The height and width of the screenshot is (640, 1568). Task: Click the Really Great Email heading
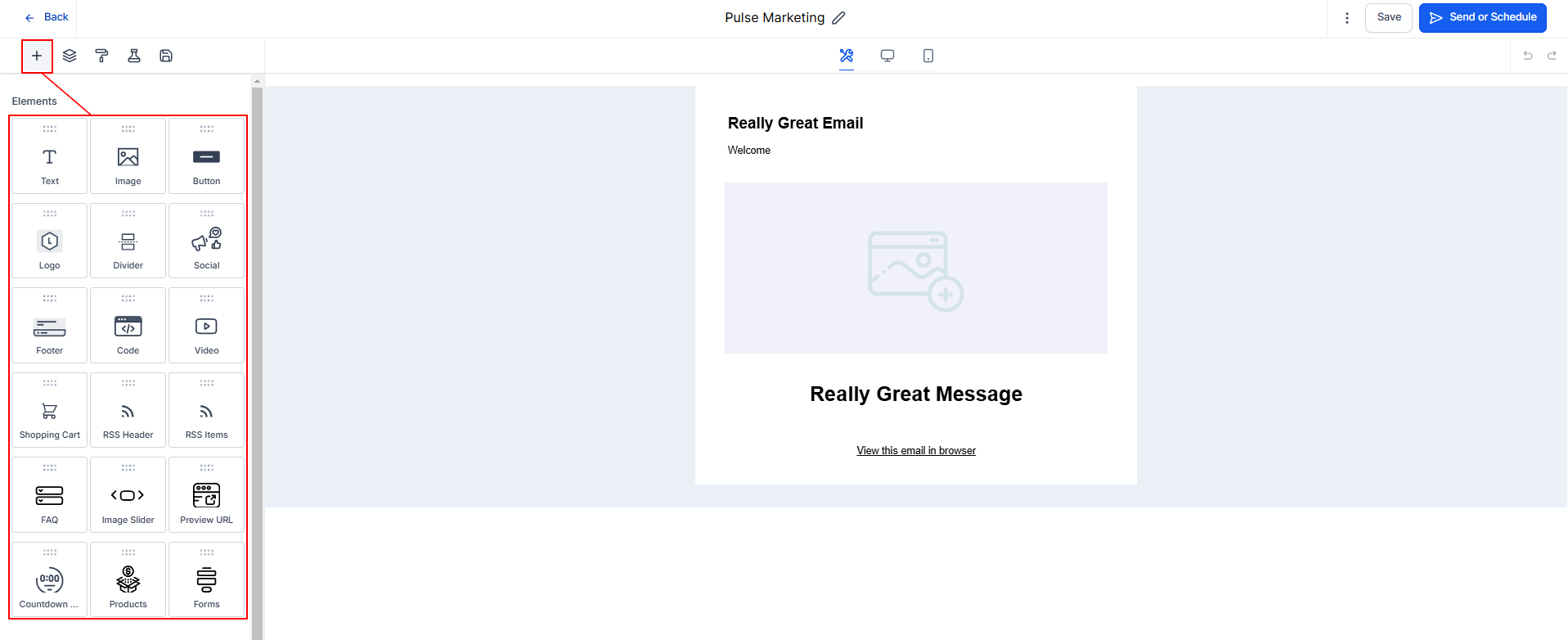796,123
